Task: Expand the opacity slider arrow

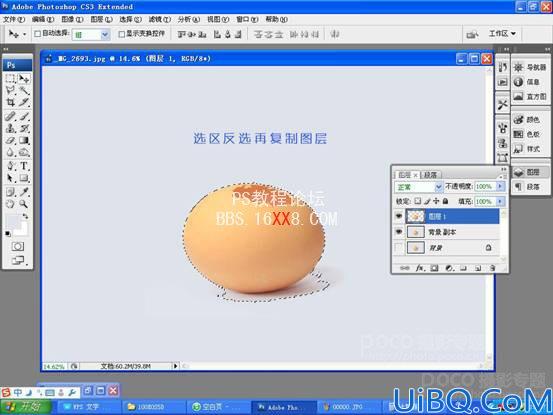Action: pos(500,186)
